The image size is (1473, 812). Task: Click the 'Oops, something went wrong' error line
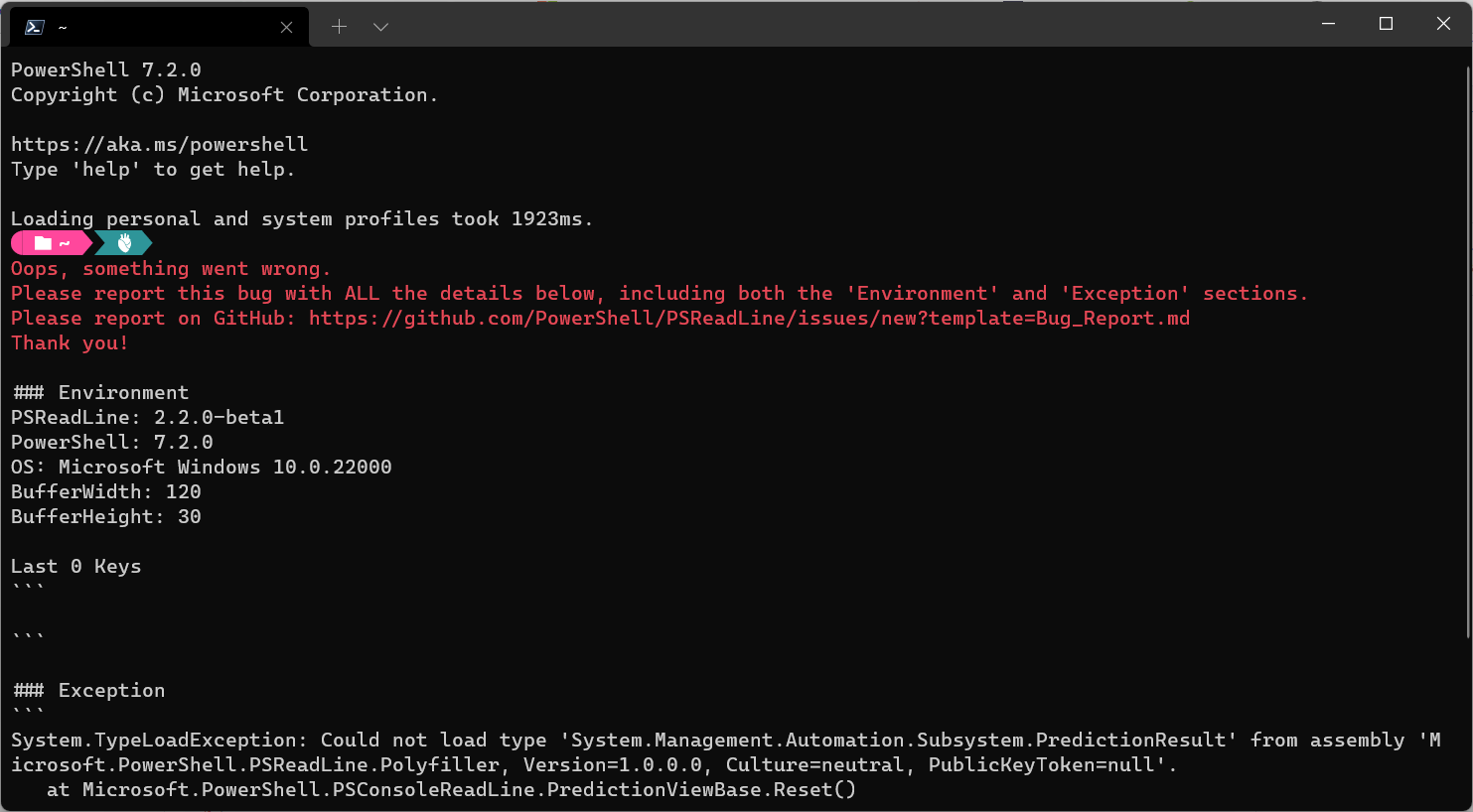click(169, 268)
